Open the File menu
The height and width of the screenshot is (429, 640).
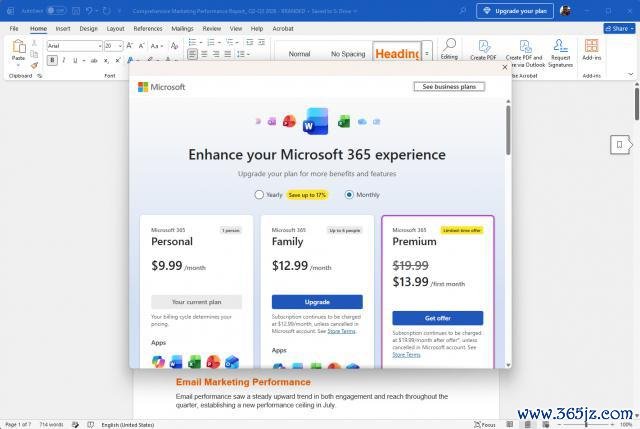click(x=14, y=29)
